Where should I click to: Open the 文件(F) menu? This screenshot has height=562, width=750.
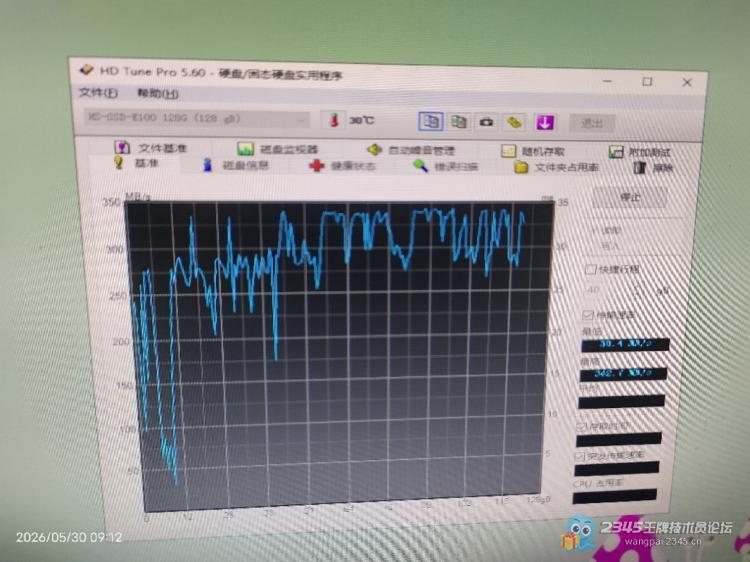pyautogui.click(x=98, y=92)
